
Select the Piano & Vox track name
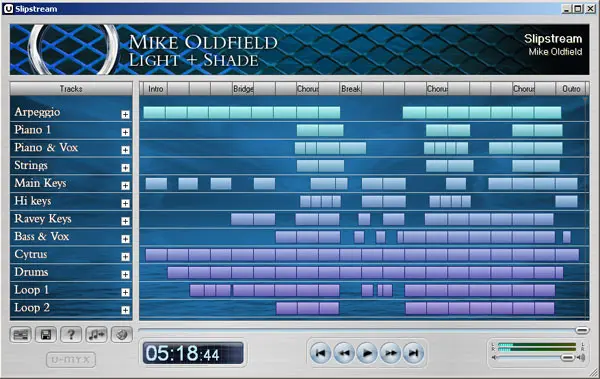coord(46,147)
